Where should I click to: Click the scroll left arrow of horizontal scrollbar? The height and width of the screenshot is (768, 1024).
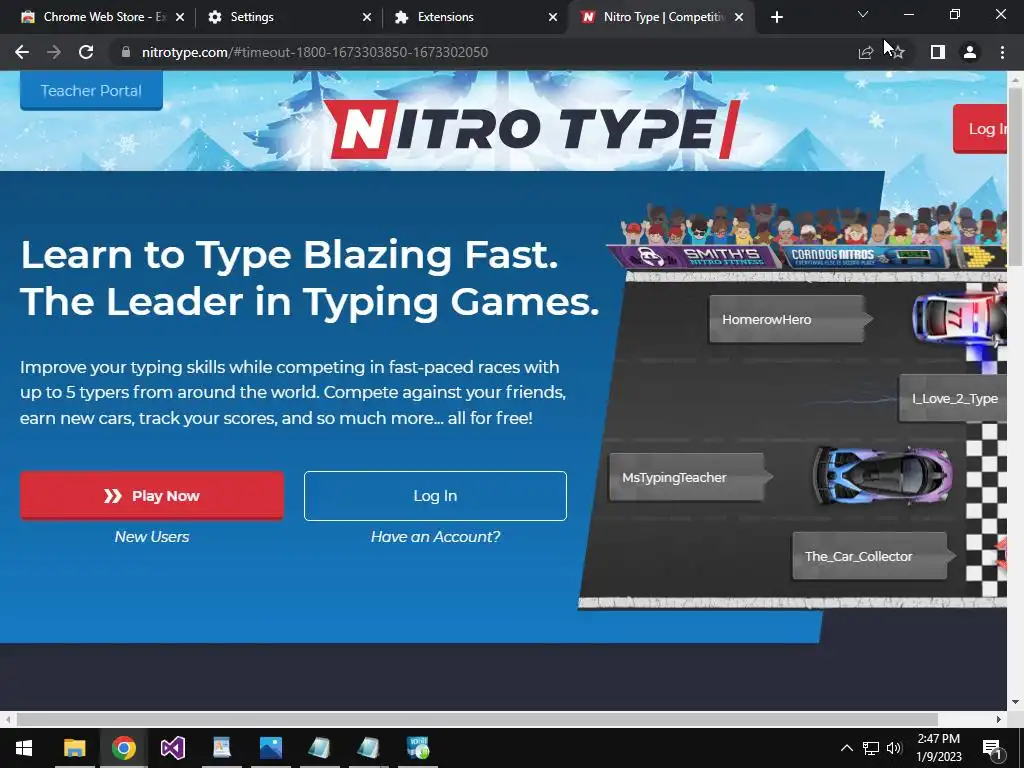tap(7, 719)
